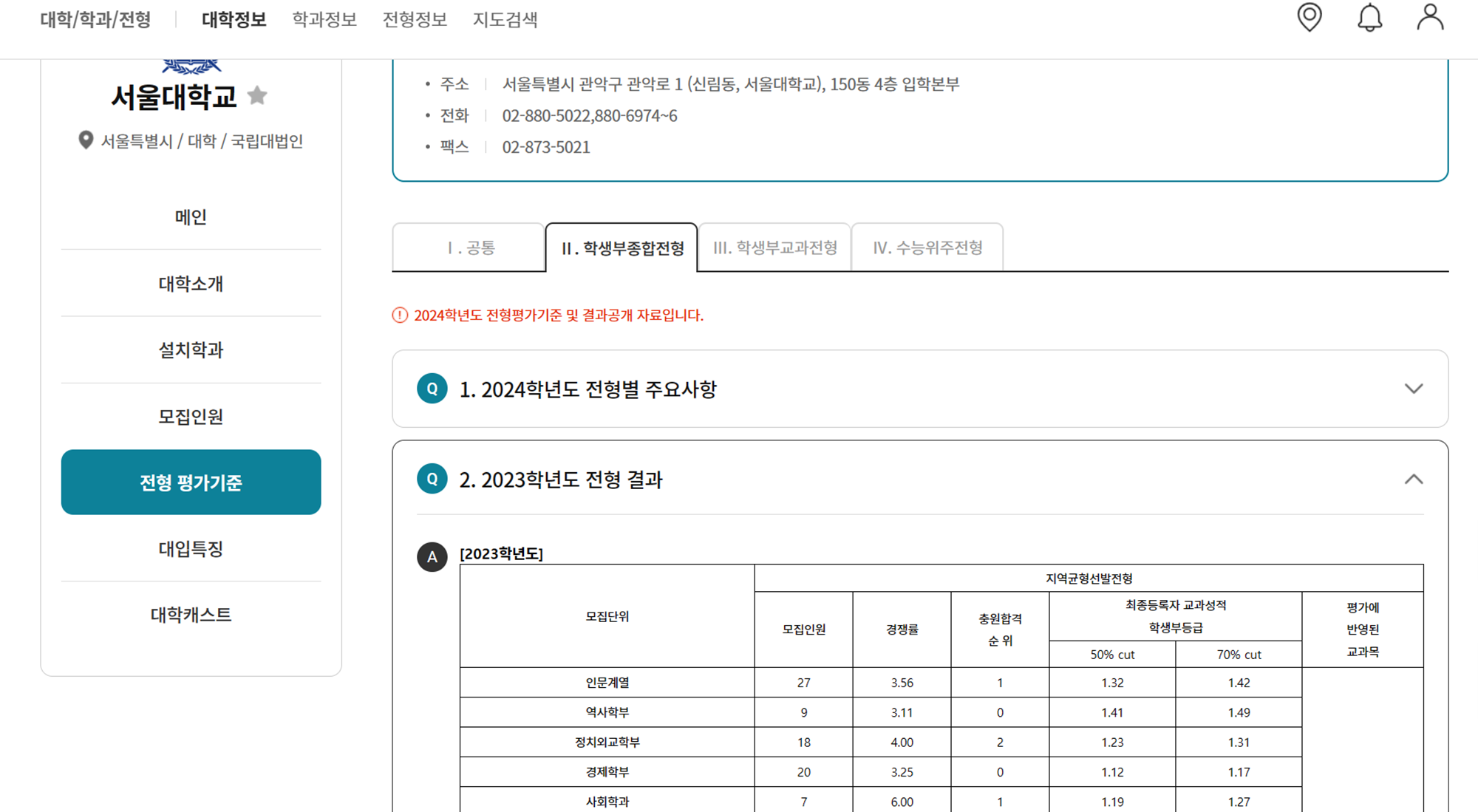Switch to the Ⅰ. 공통 tab

pos(470,248)
